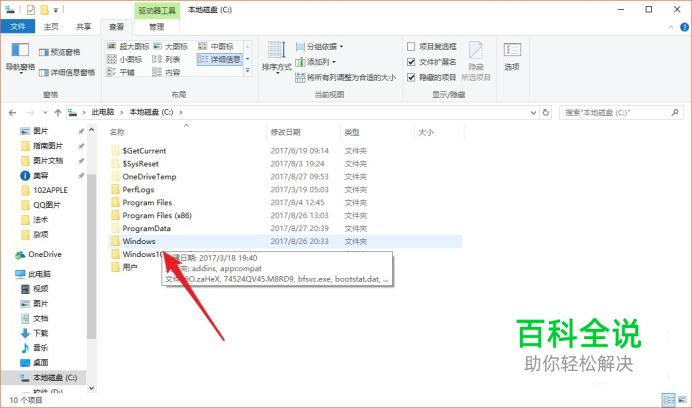
Task: Switch to details view in status bar
Action: point(669,400)
